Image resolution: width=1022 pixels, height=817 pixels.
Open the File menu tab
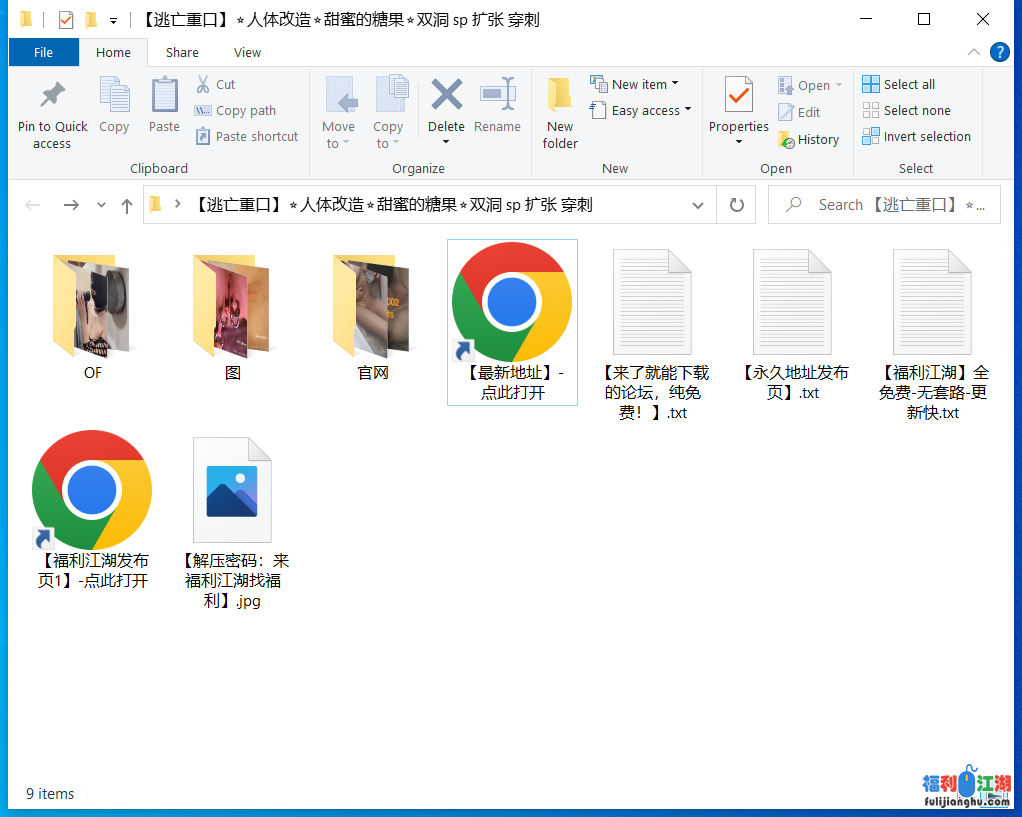(x=44, y=53)
